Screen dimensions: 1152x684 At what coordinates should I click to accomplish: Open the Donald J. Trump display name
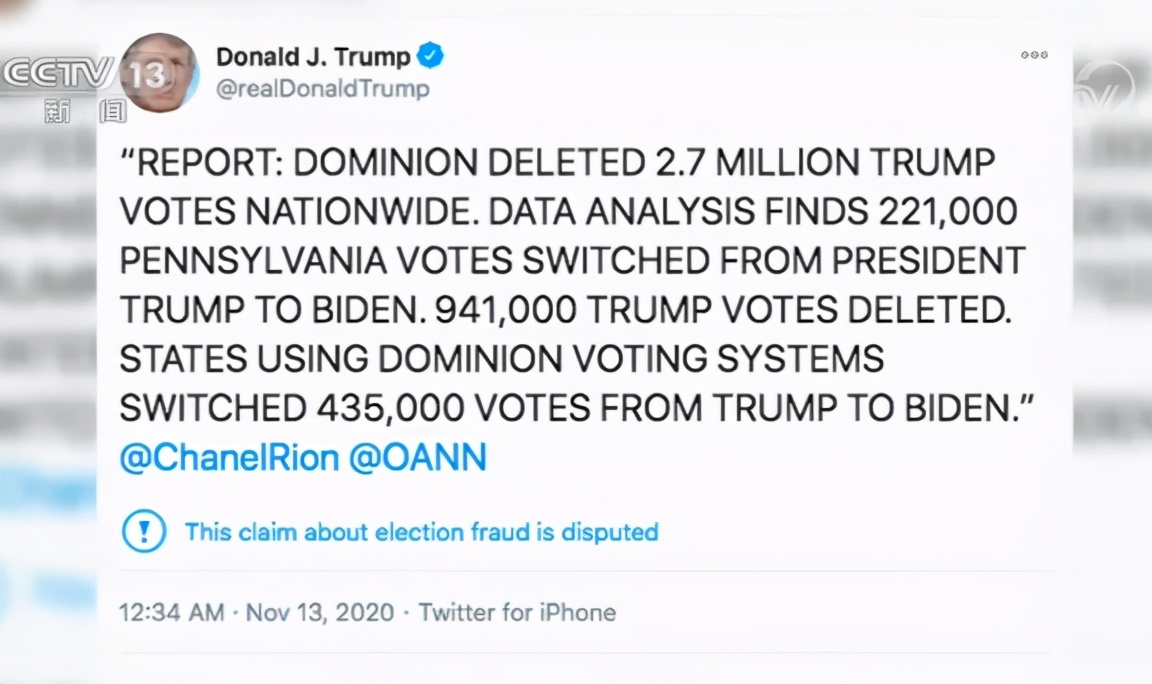pos(313,56)
